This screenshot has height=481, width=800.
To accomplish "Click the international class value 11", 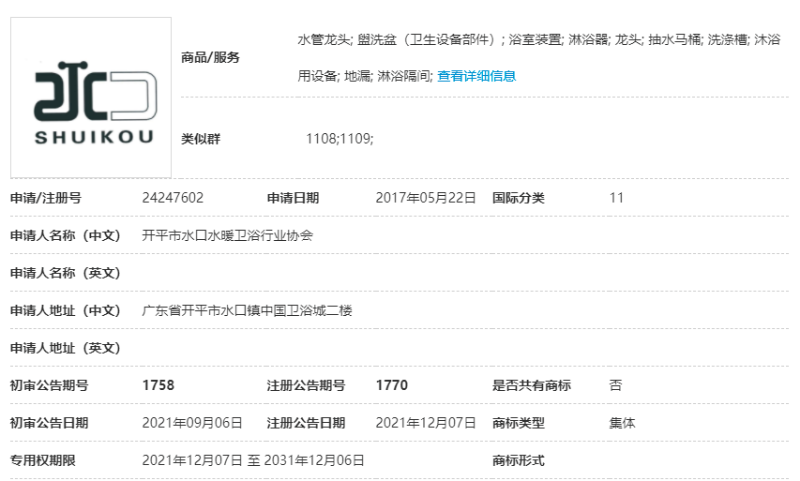I will click(616, 198).
